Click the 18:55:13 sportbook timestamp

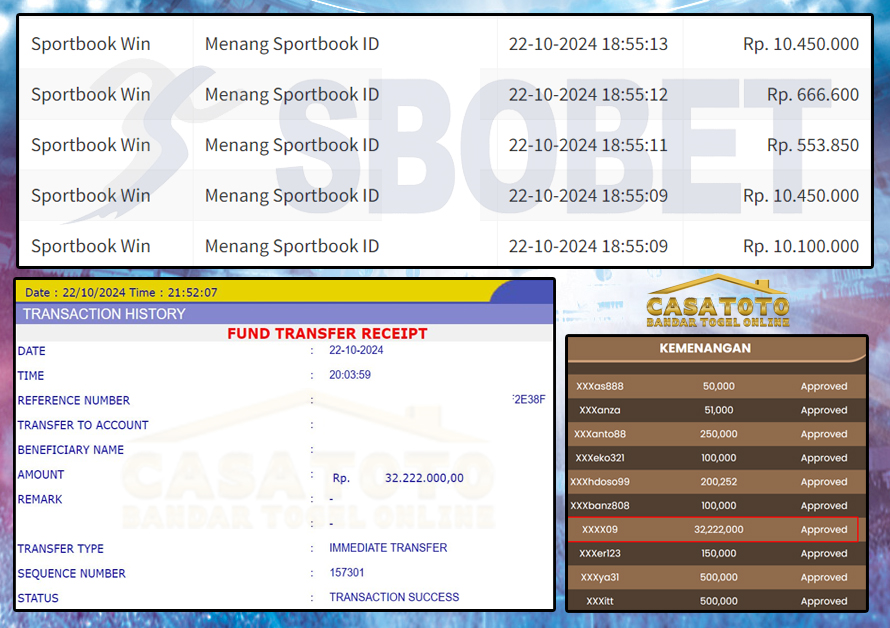(587, 44)
